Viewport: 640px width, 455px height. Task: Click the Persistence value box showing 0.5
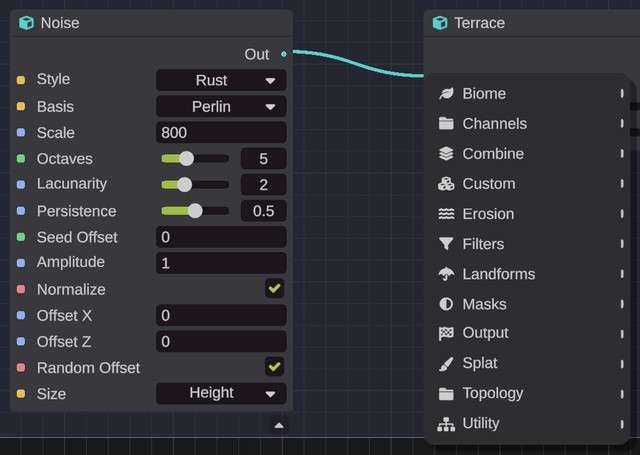pyautogui.click(x=263, y=211)
